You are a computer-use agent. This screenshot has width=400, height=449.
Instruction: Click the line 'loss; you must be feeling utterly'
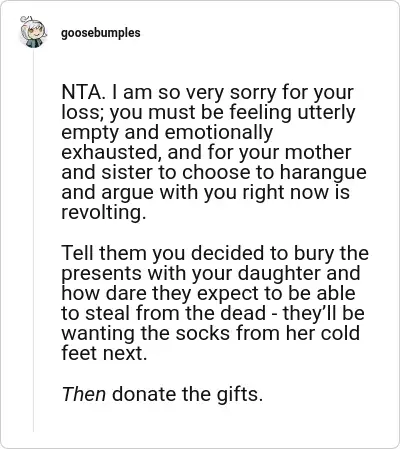[x=208, y=112]
